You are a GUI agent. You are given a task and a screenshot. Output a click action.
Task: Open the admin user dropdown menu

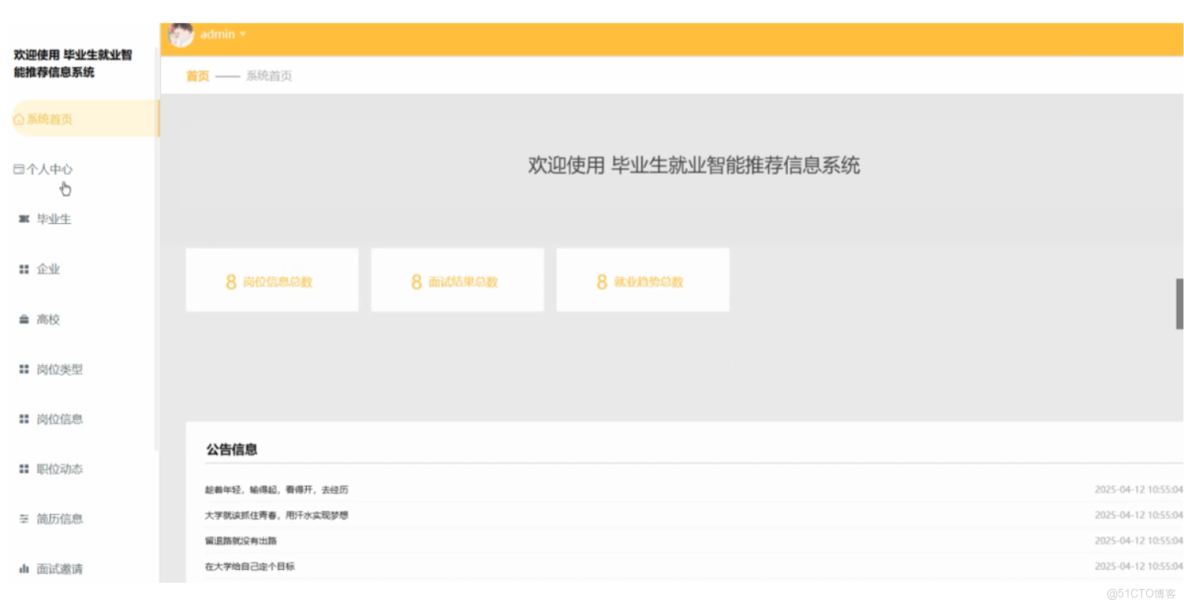[x=215, y=33]
